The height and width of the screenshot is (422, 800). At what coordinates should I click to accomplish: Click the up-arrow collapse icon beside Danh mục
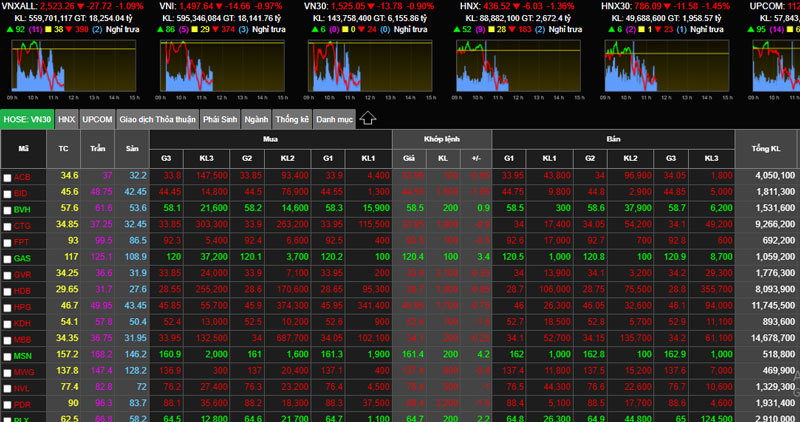click(368, 119)
